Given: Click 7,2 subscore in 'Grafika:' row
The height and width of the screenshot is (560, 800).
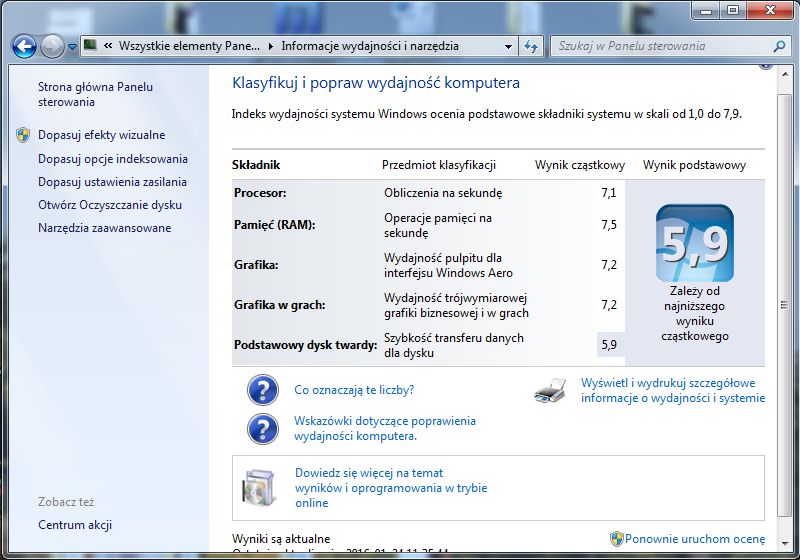Looking at the screenshot, I should (x=609, y=265).
